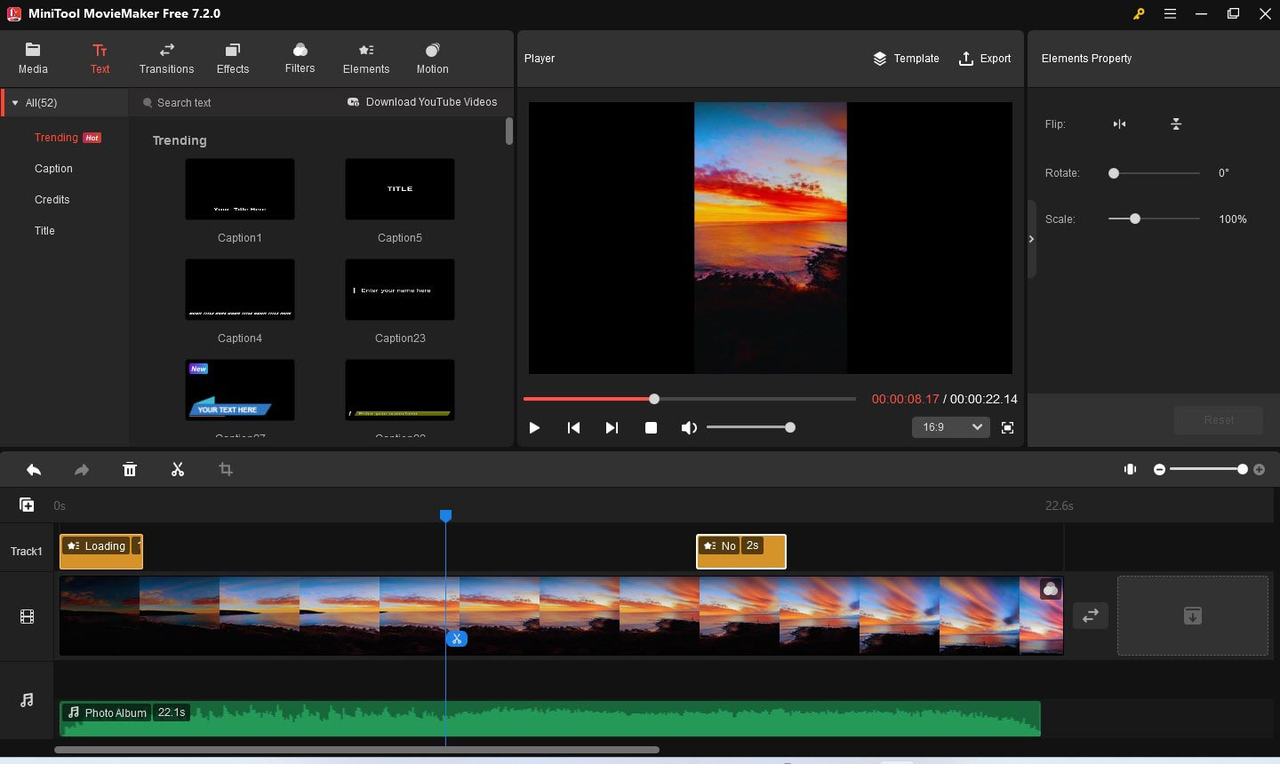Switch to the Caption category
Screen dimensions: 1280x764
[x=53, y=168]
